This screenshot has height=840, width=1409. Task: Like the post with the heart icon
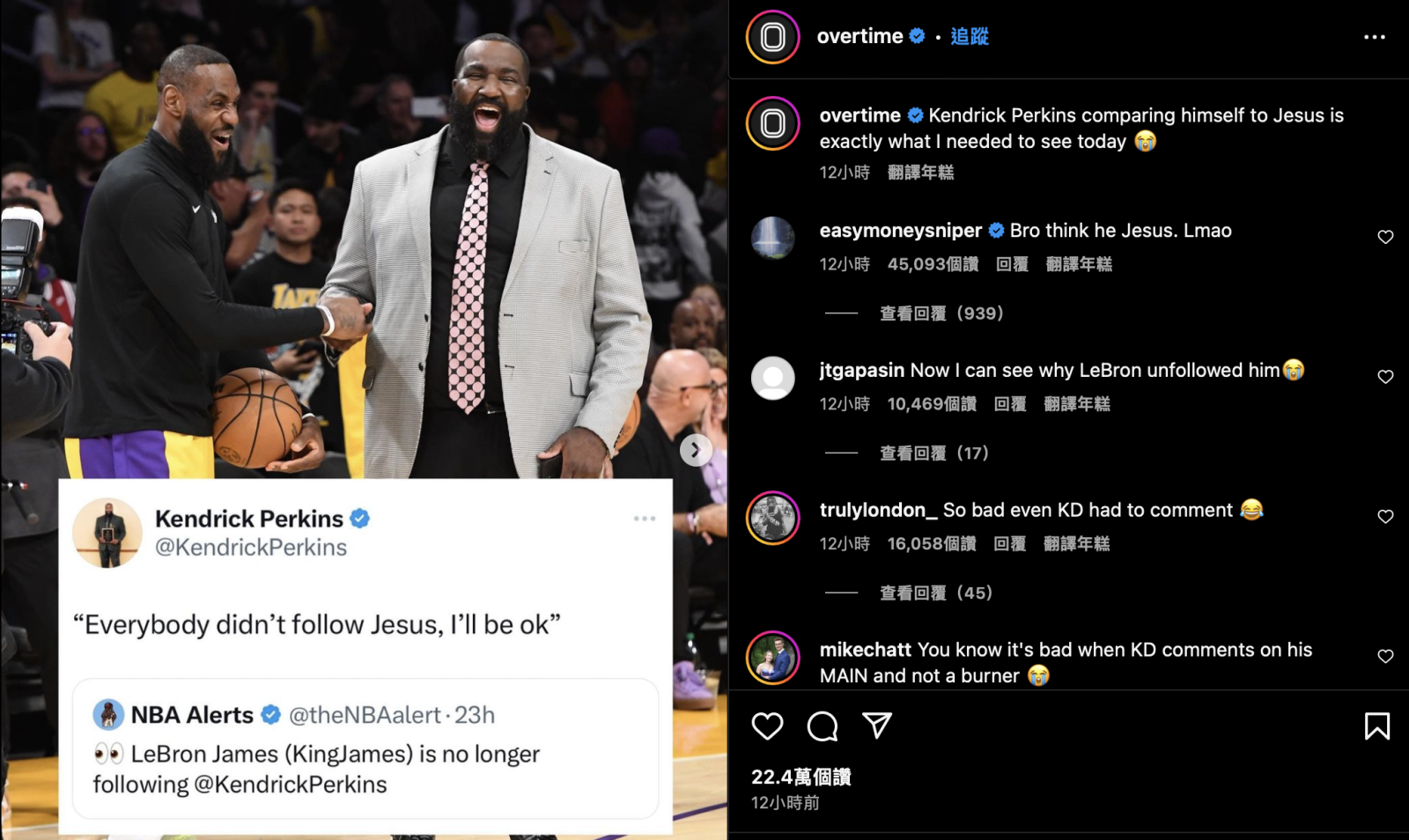(767, 726)
